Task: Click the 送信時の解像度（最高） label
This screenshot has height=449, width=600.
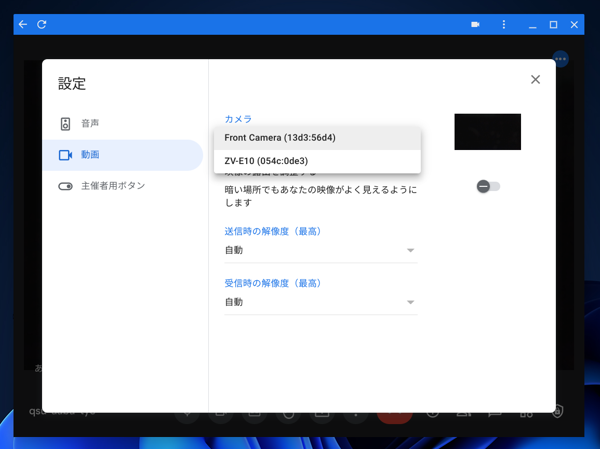Action: (x=272, y=231)
